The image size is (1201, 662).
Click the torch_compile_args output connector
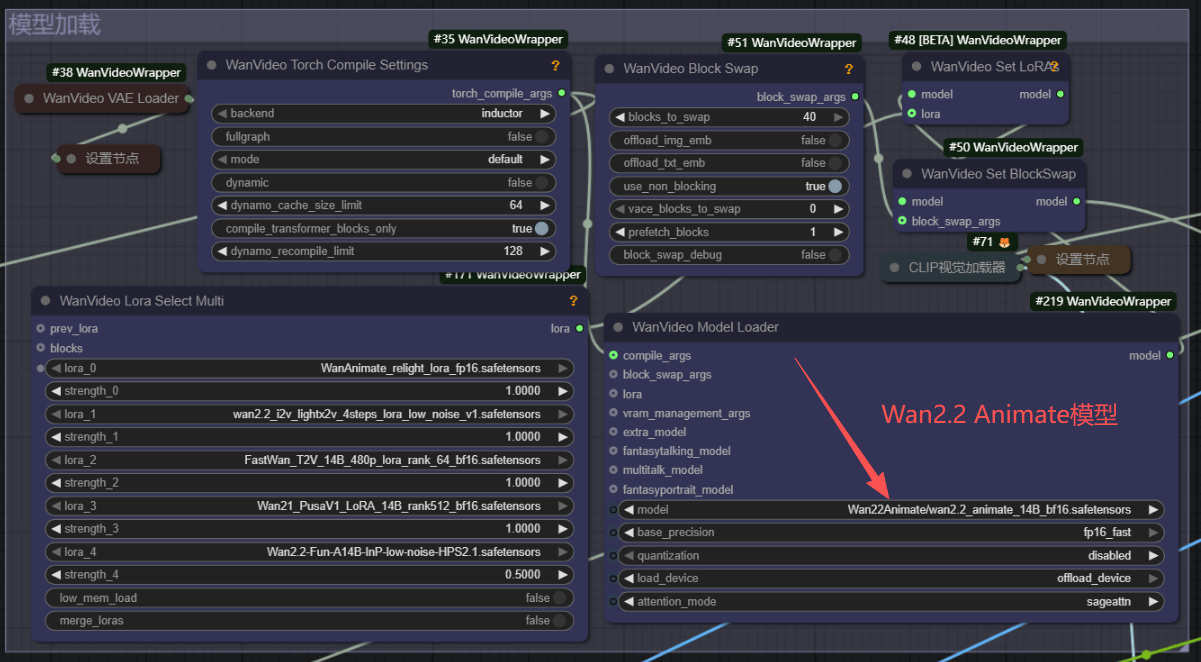click(x=562, y=93)
